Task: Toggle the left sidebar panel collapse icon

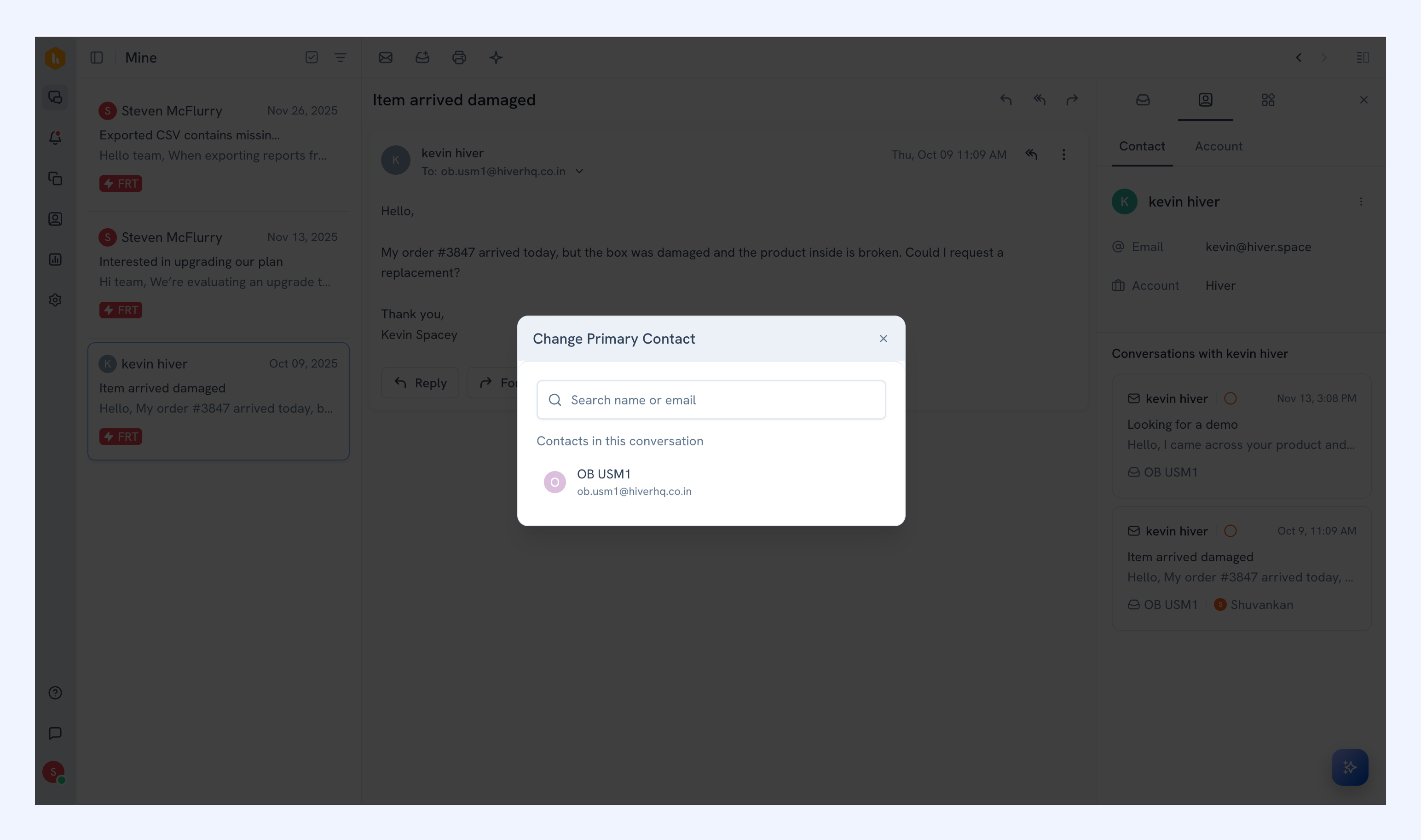Action: coord(97,58)
